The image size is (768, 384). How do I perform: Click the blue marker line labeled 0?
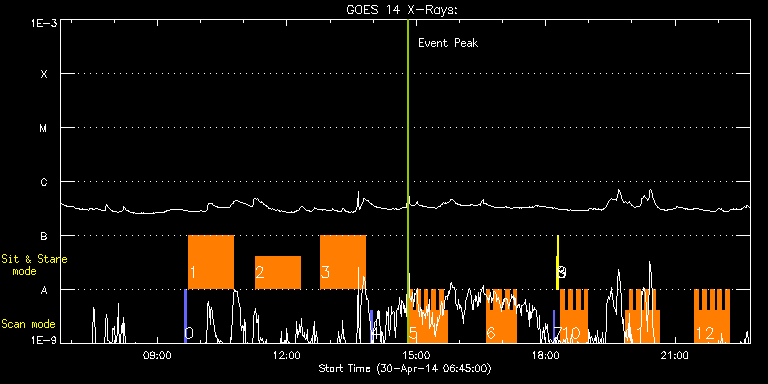pos(186,316)
